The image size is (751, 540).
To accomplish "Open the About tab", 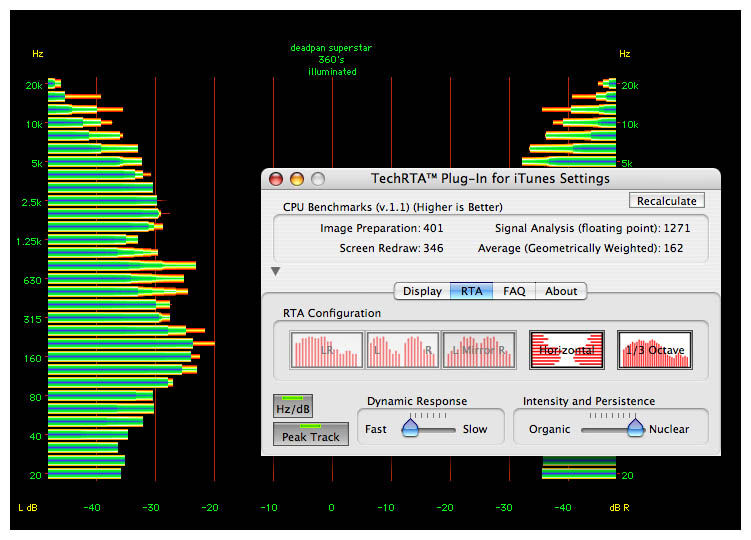I will (561, 291).
